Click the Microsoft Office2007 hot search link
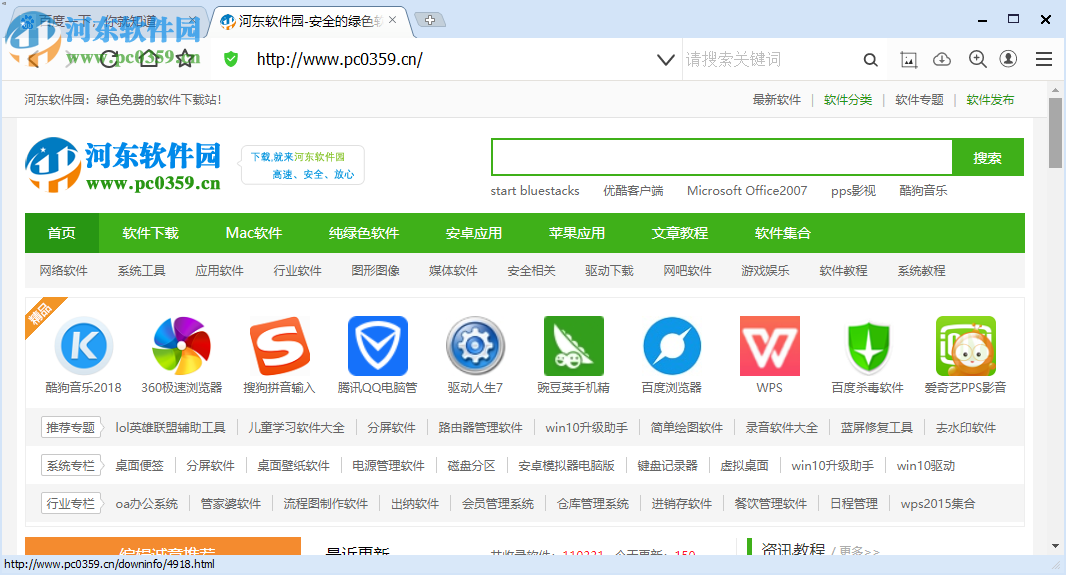 coord(747,191)
